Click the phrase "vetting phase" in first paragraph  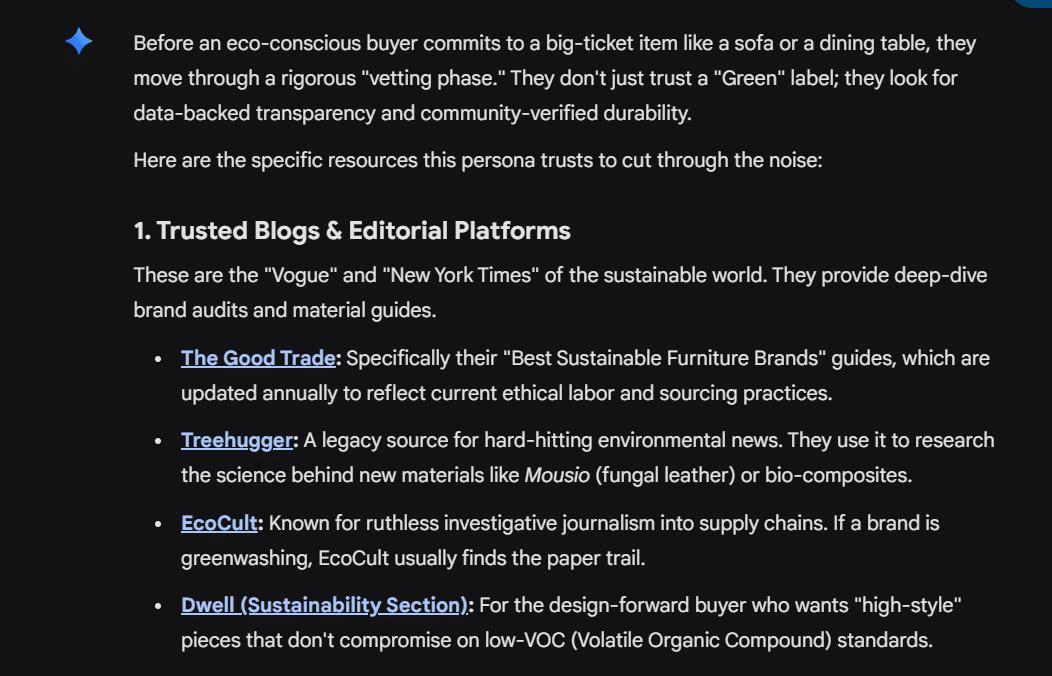429,78
